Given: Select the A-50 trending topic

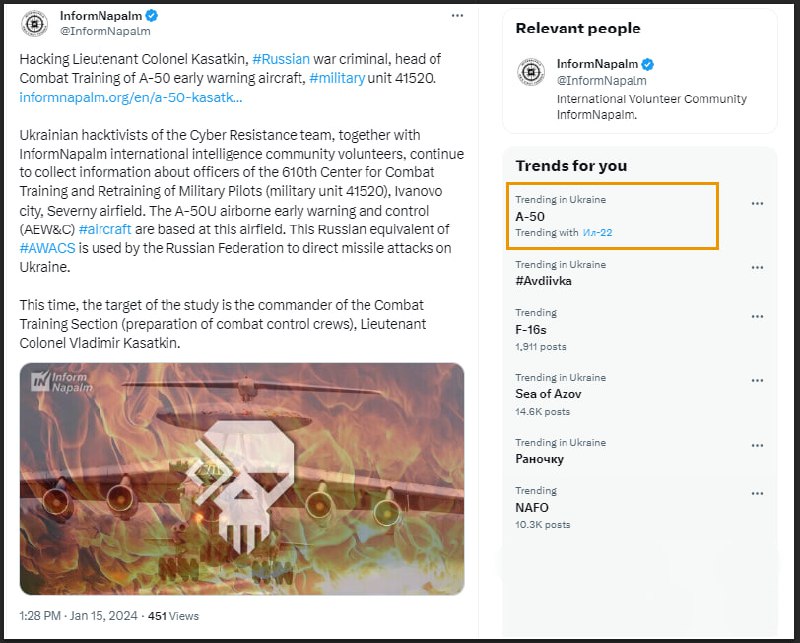Looking at the screenshot, I should pyautogui.click(x=530, y=216).
